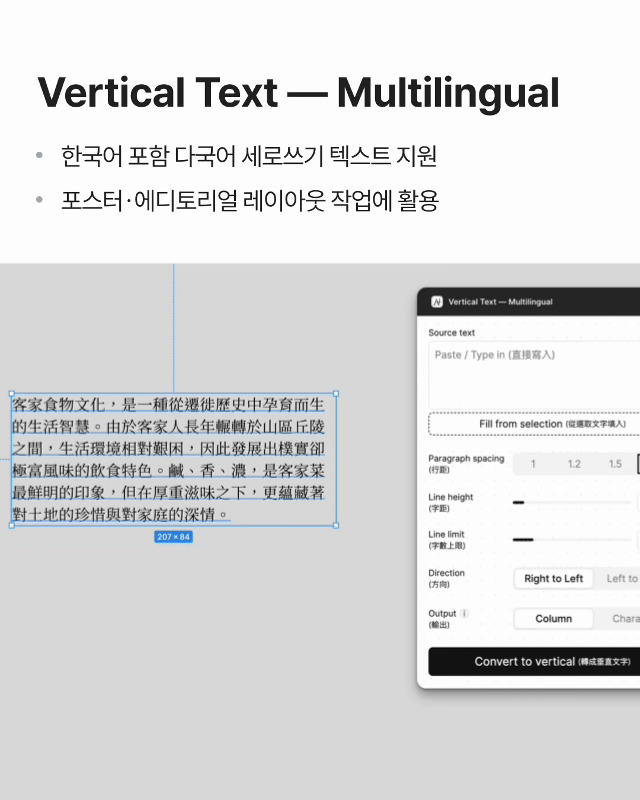The height and width of the screenshot is (800, 640).
Task: Click the plugin logo icon in the title bar
Action: tap(437, 302)
